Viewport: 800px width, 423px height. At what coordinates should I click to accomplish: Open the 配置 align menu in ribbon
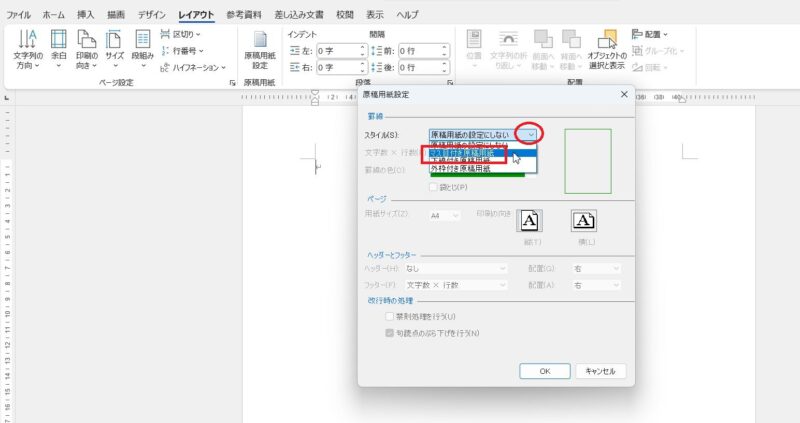tap(650, 34)
